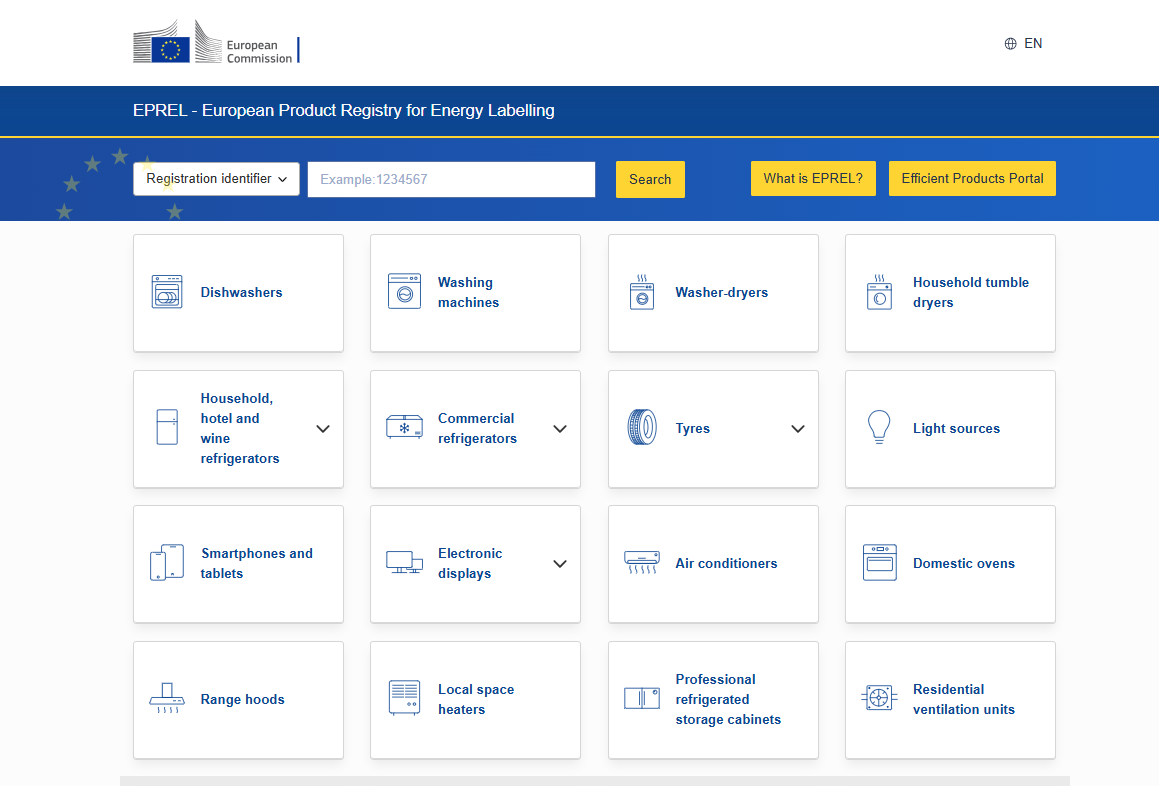Click the Professional refrigerated storage cabinets icon
Viewport: 1159px width, 786px height.
[x=642, y=698]
